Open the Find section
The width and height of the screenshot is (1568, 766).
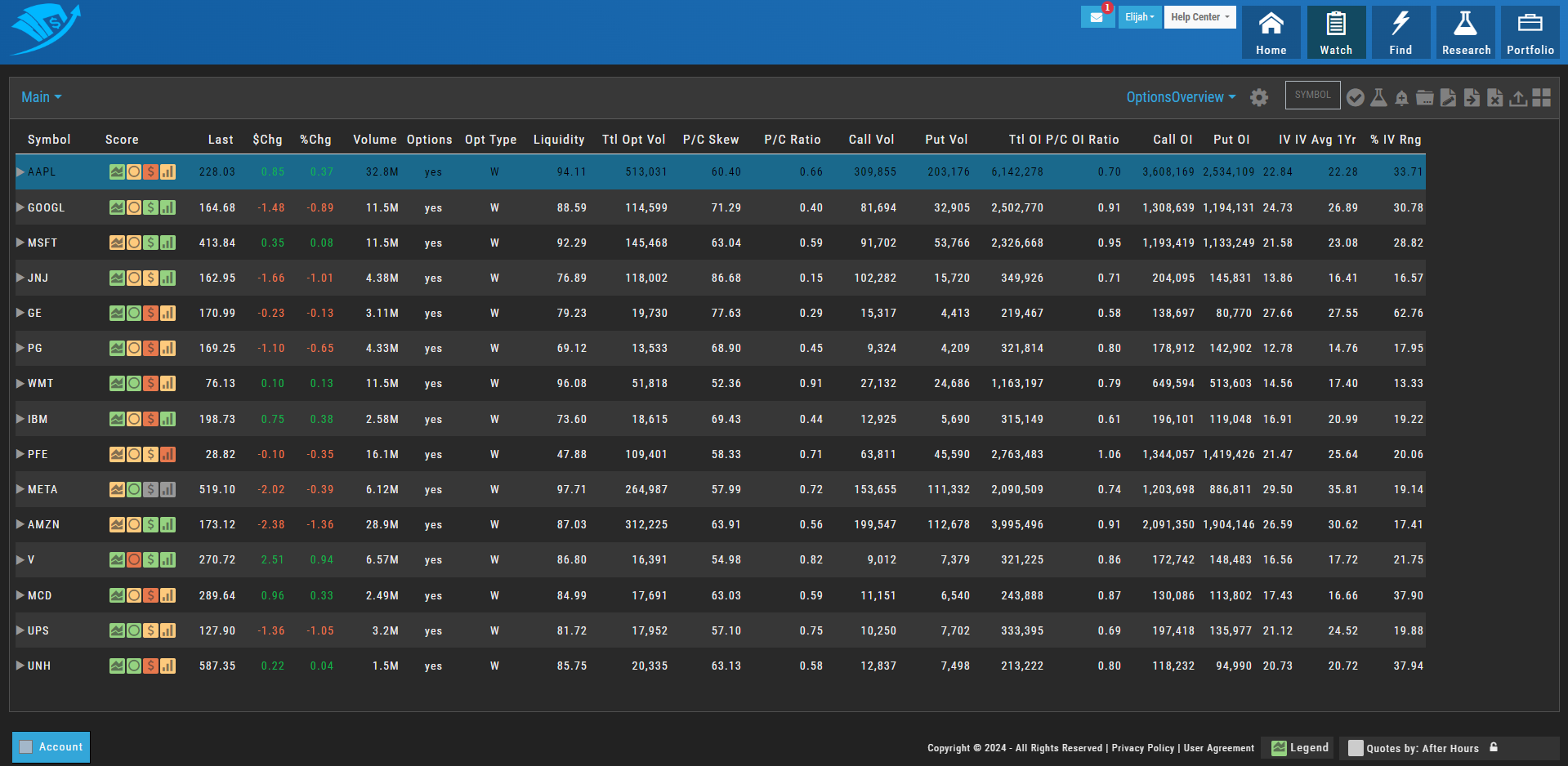click(x=1400, y=33)
